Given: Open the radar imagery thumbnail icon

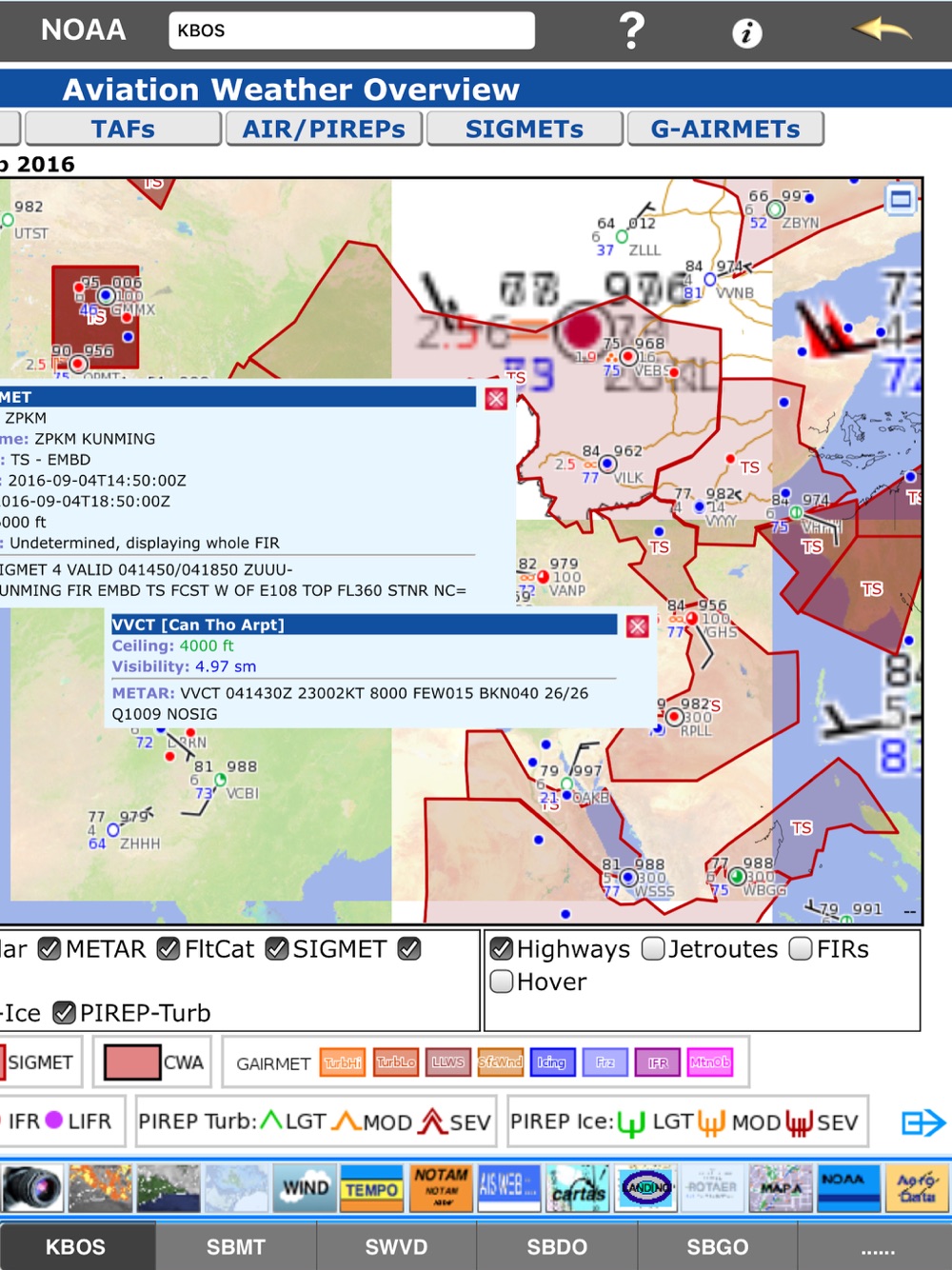Looking at the screenshot, I should (100, 1188).
